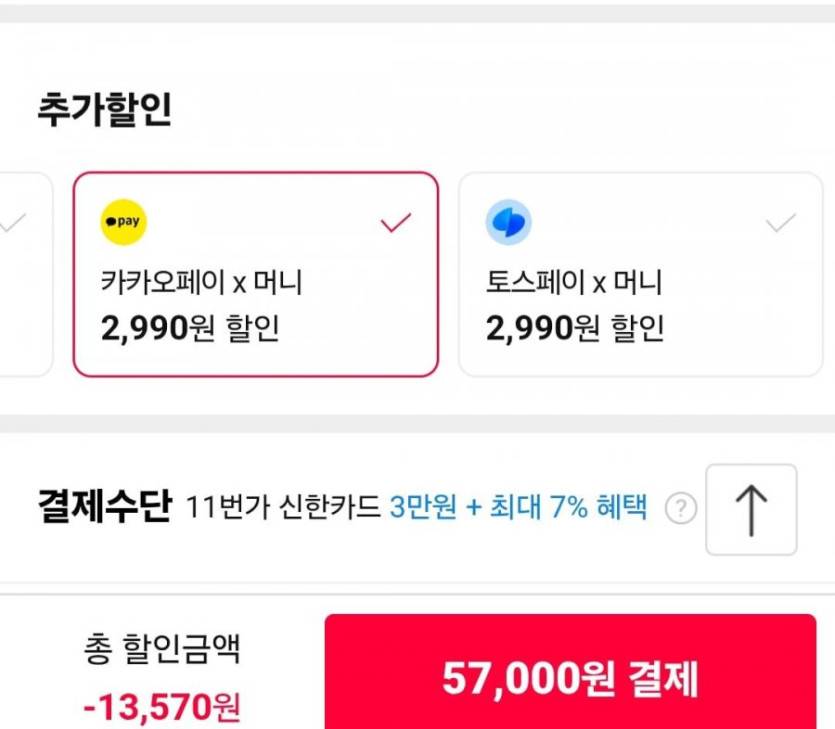This screenshot has width=835, height=729.
Task: Open the payment benefit help question mark
Action: coord(680,510)
